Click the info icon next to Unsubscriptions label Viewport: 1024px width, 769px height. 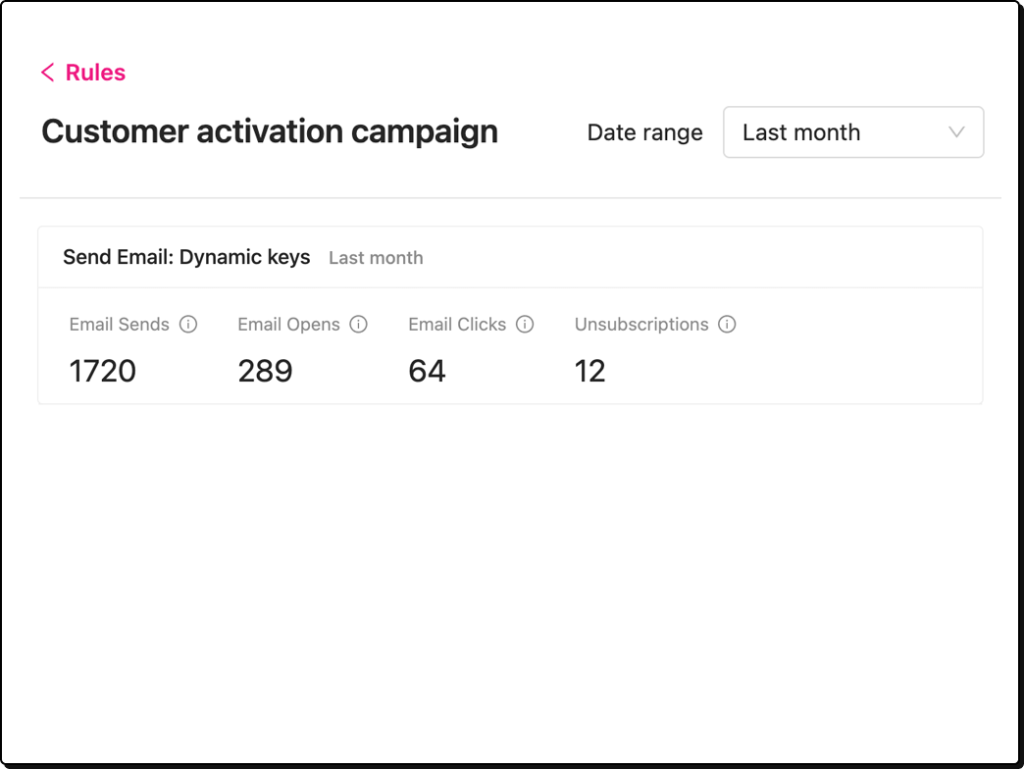[728, 324]
